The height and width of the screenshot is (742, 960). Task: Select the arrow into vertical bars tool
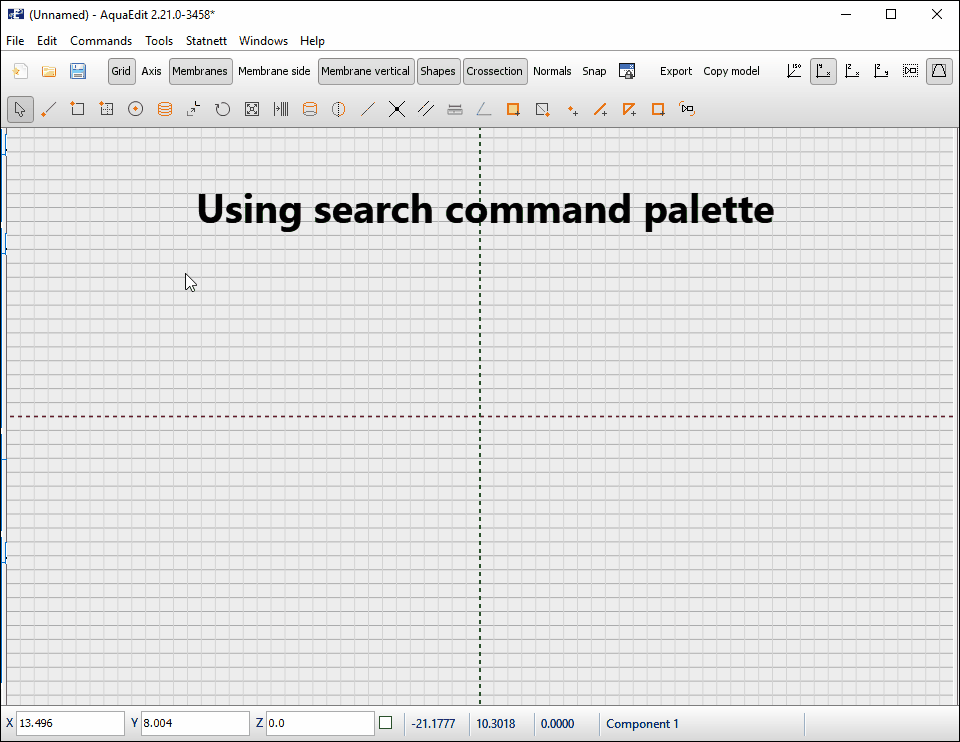pyautogui.click(x=280, y=110)
